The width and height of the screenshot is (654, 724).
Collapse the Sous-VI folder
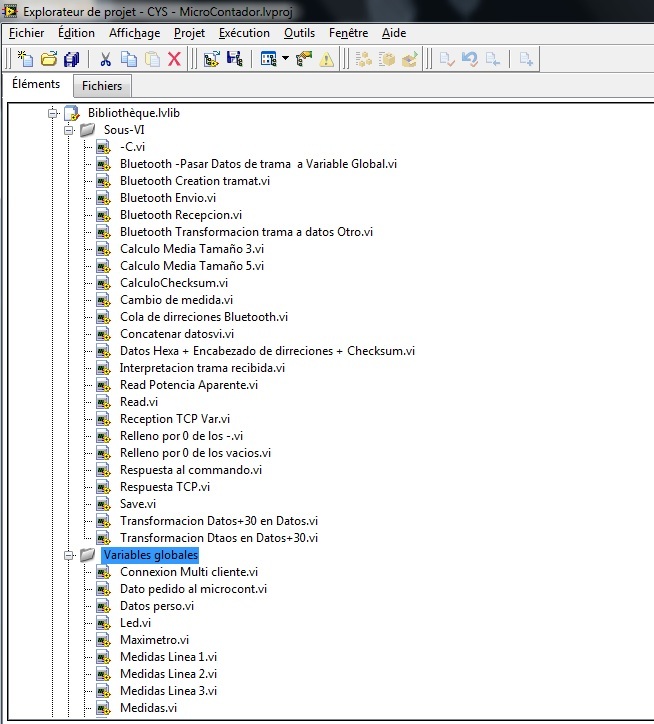pos(69,130)
